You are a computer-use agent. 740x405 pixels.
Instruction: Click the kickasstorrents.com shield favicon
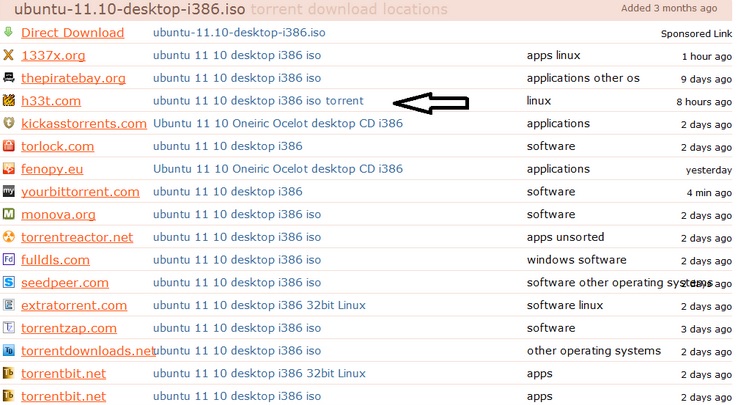pyautogui.click(x=8, y=123)
